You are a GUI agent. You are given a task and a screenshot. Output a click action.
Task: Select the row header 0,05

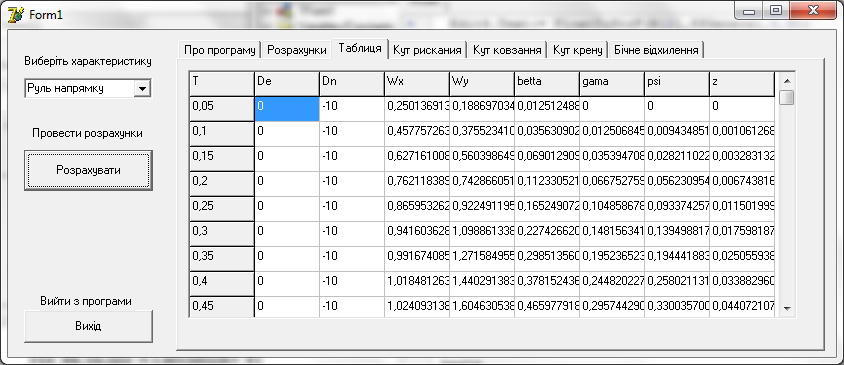pos(221,109)
